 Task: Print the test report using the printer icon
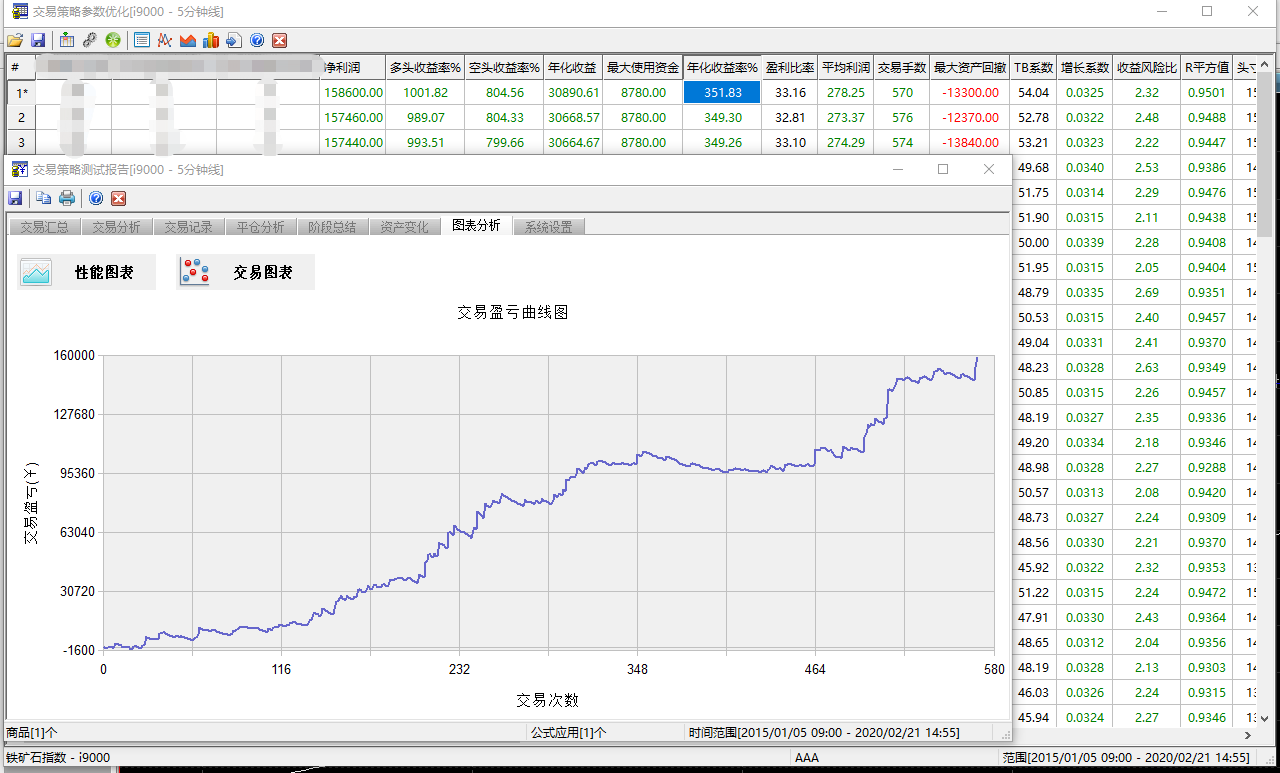pos(67,198)
